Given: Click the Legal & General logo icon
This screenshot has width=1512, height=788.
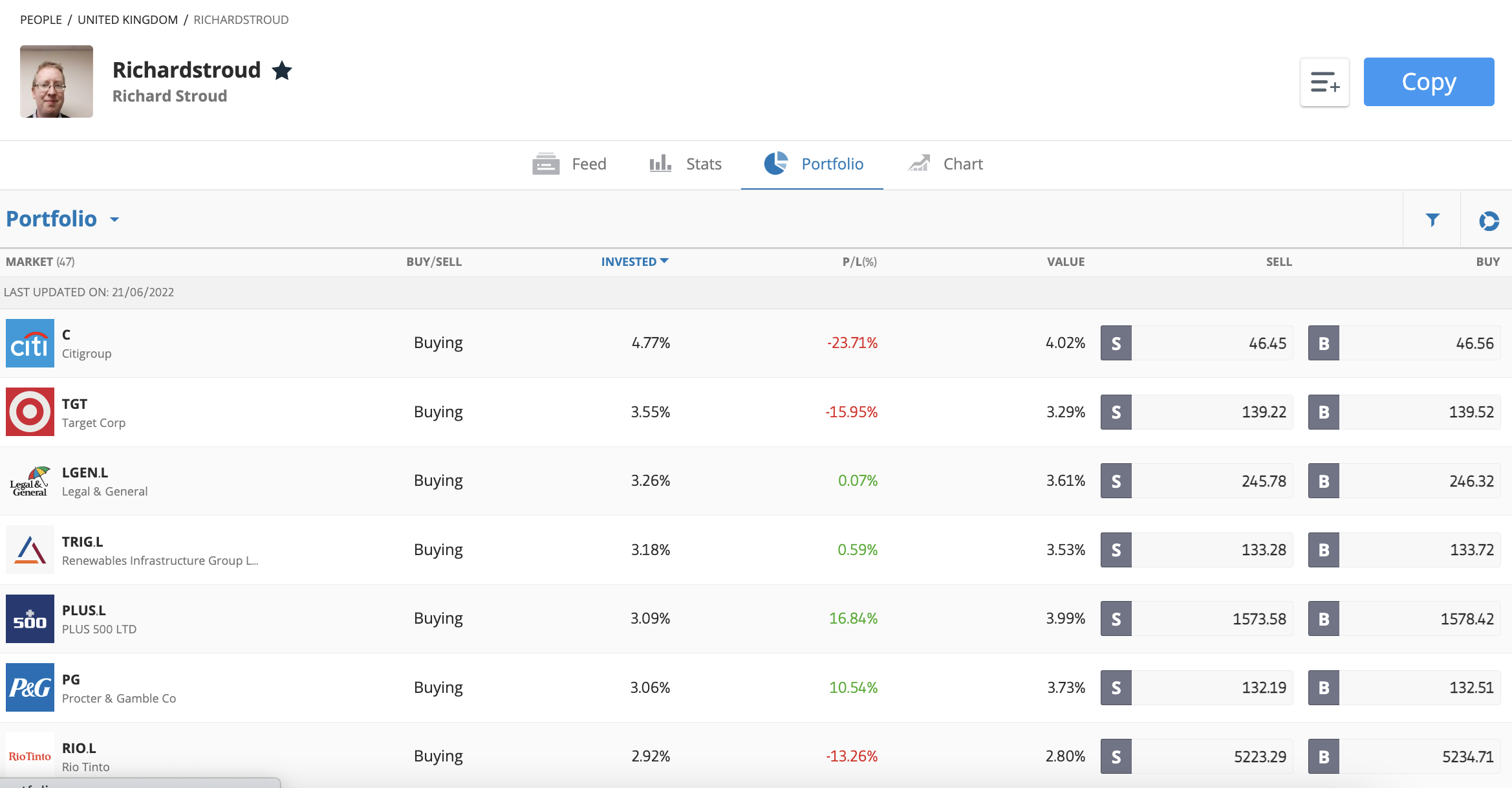Looking at the screenshot, I should [30, 481].
